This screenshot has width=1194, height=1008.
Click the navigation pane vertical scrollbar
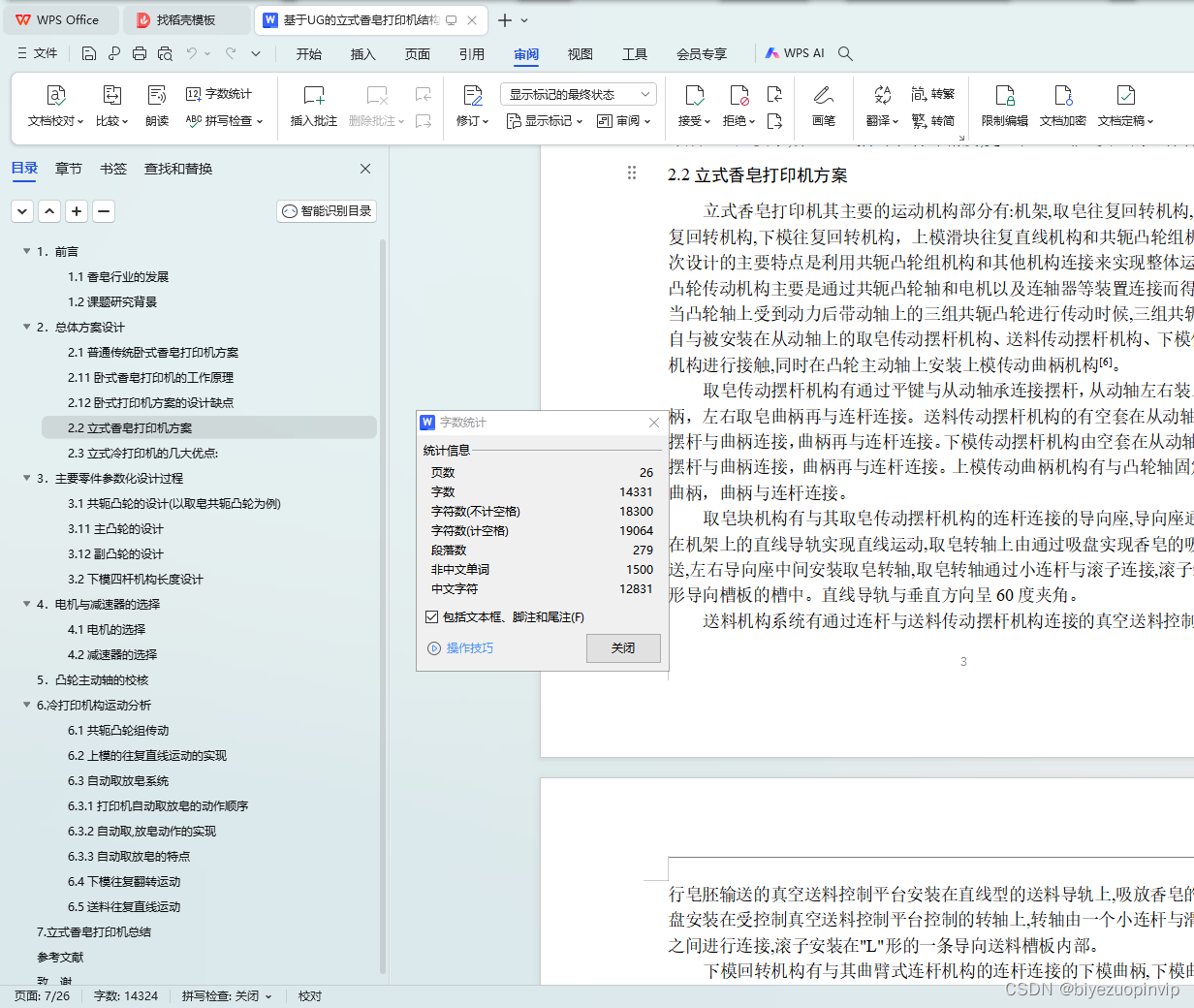pos(384,606)
